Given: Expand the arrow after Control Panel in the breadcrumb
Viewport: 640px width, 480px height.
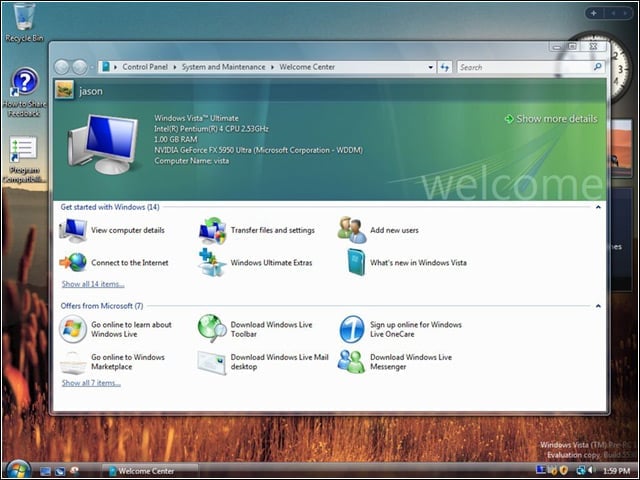Looking at the screenshot, I should pos(175,67).
